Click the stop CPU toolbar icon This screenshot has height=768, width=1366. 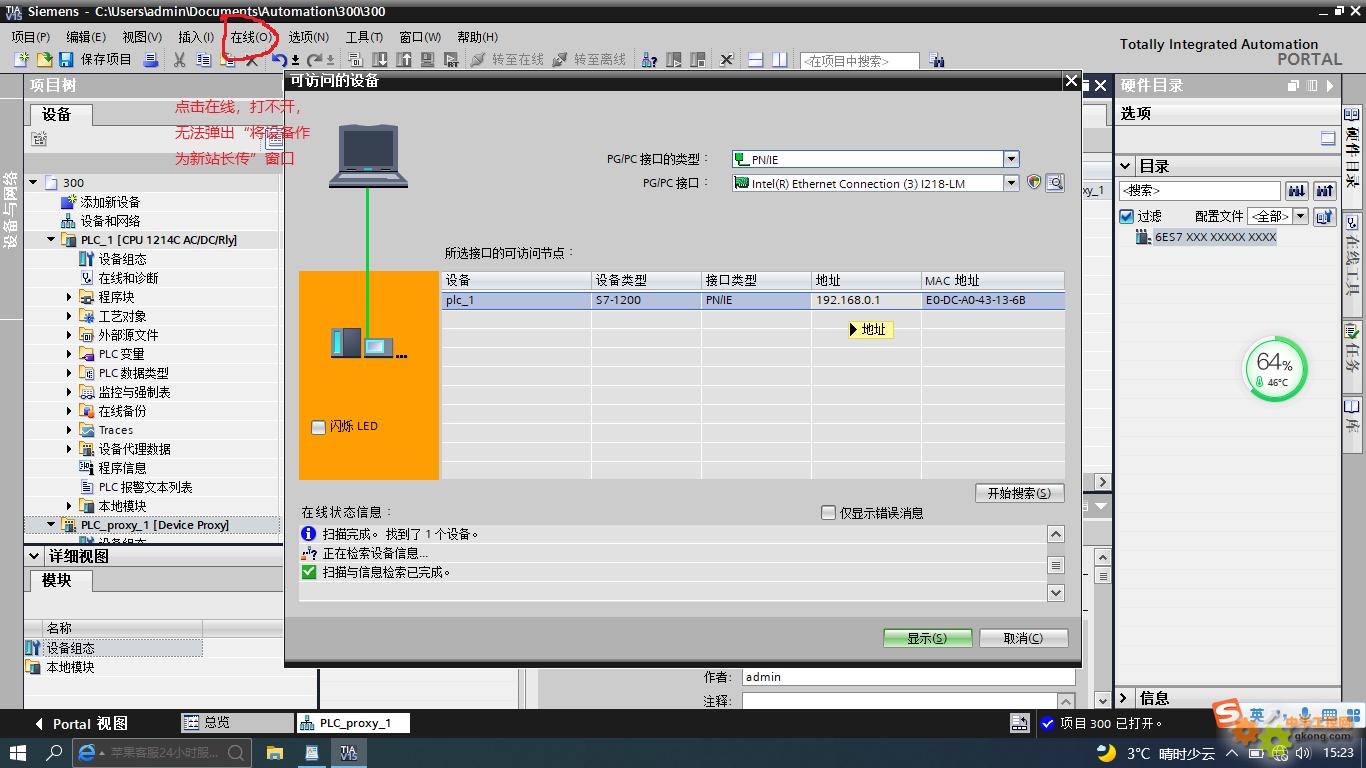698,60
